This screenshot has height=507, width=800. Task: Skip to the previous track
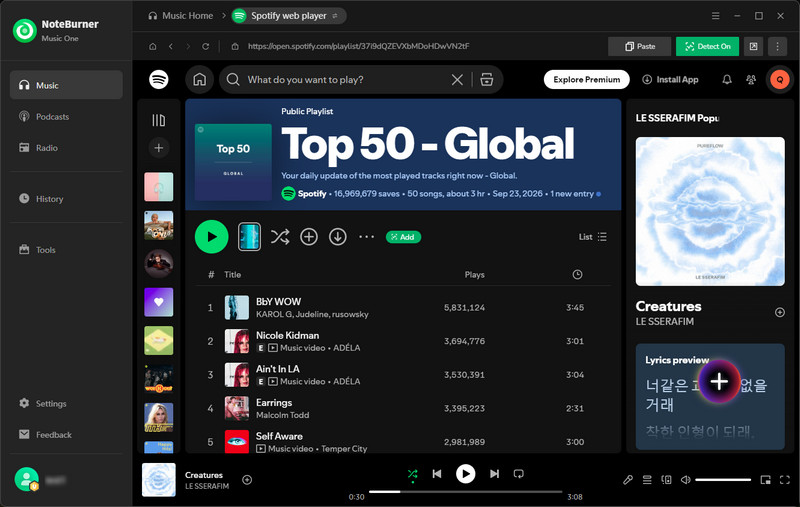tap(437, 474)
